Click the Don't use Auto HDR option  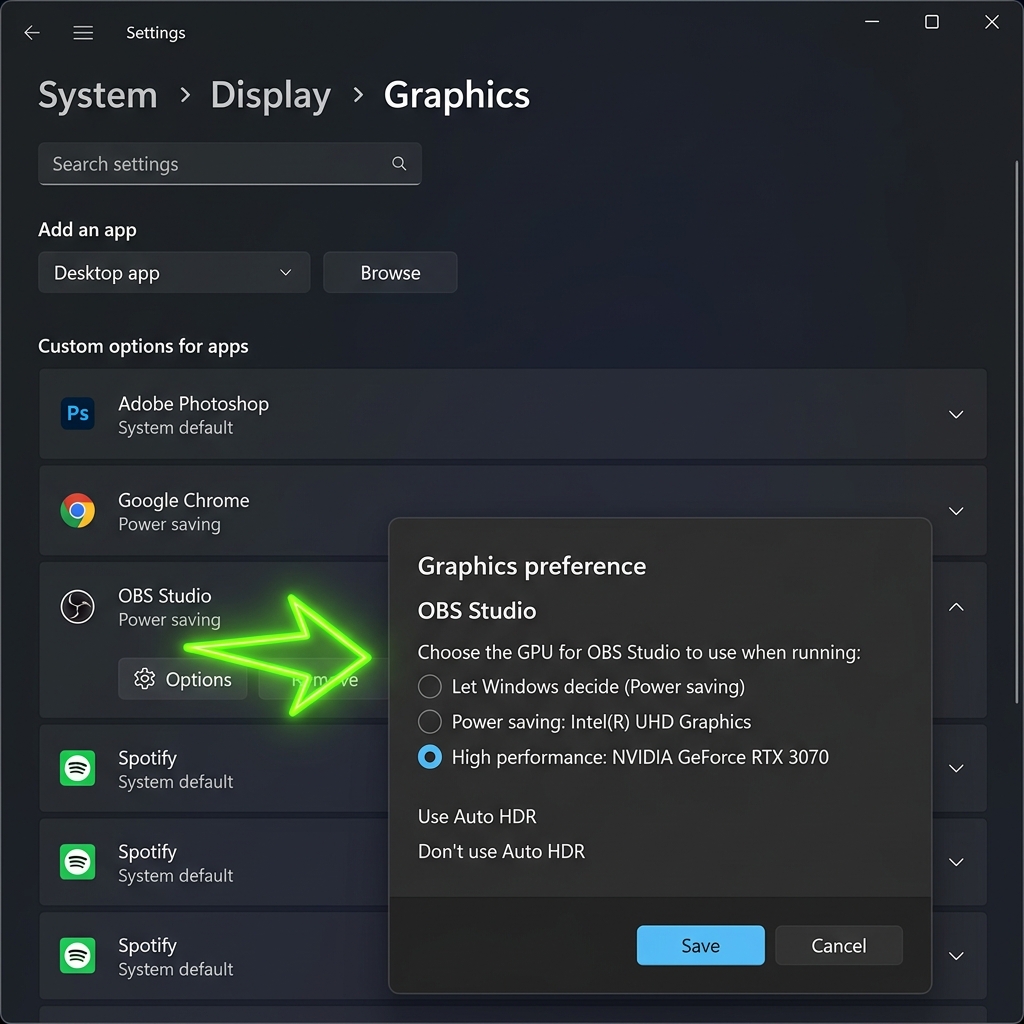pyautogui.click(x=502, y=851)
